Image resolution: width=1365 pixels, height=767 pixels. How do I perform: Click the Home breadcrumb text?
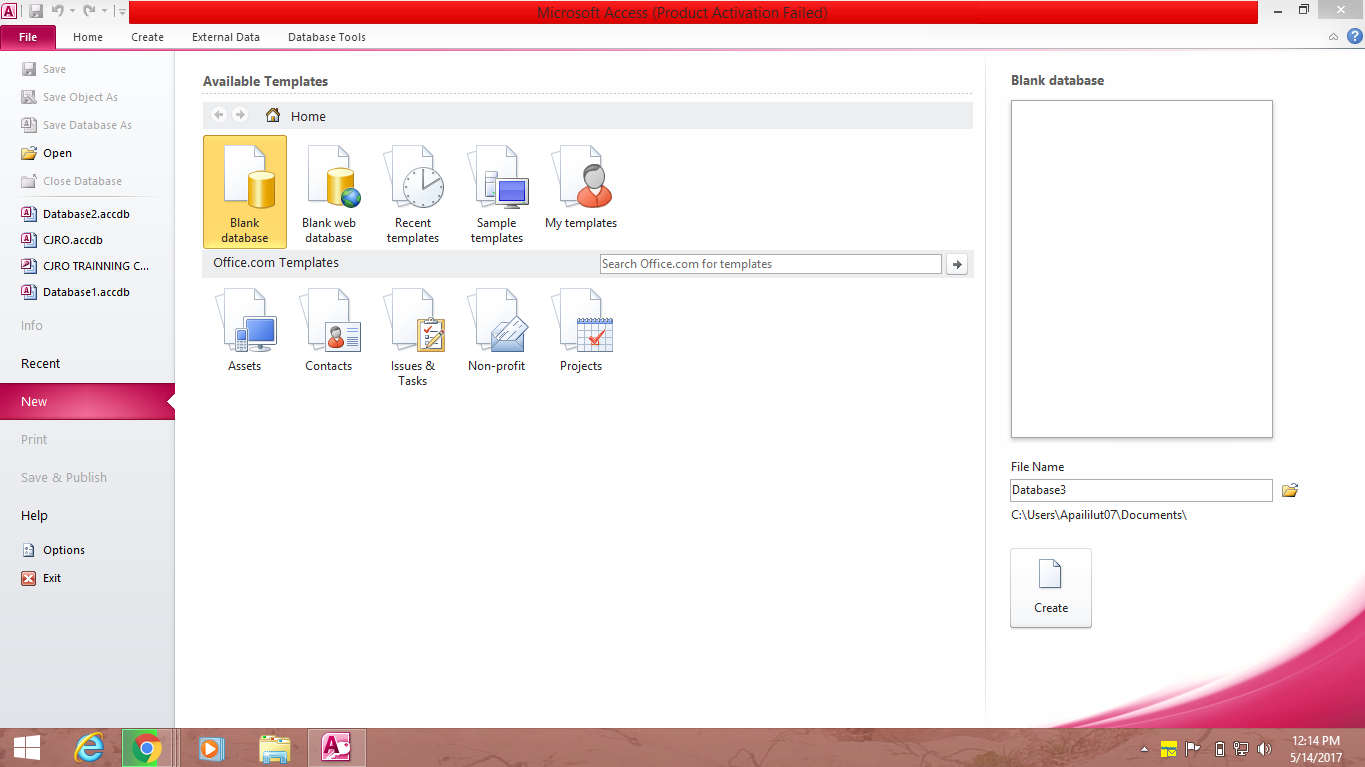[x=308, y=116]
